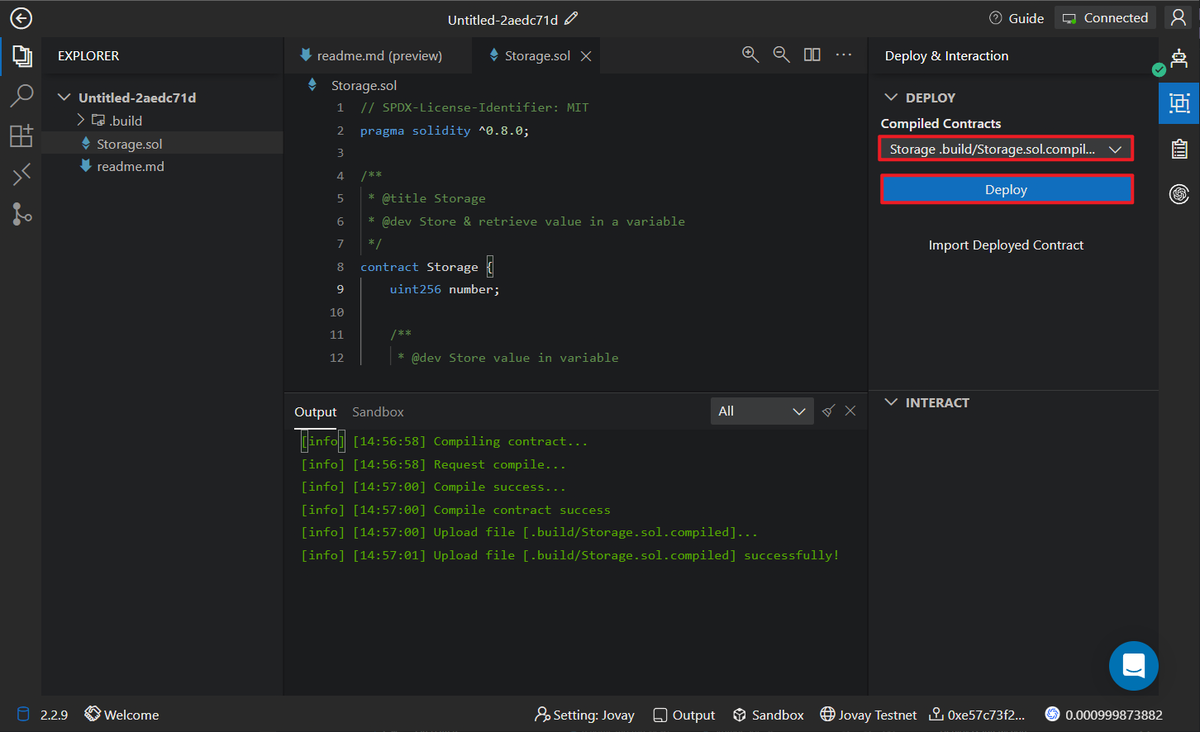1200x732 pixels.
Task: Click the zoom in magnifier icon
Action: (750, 55)
